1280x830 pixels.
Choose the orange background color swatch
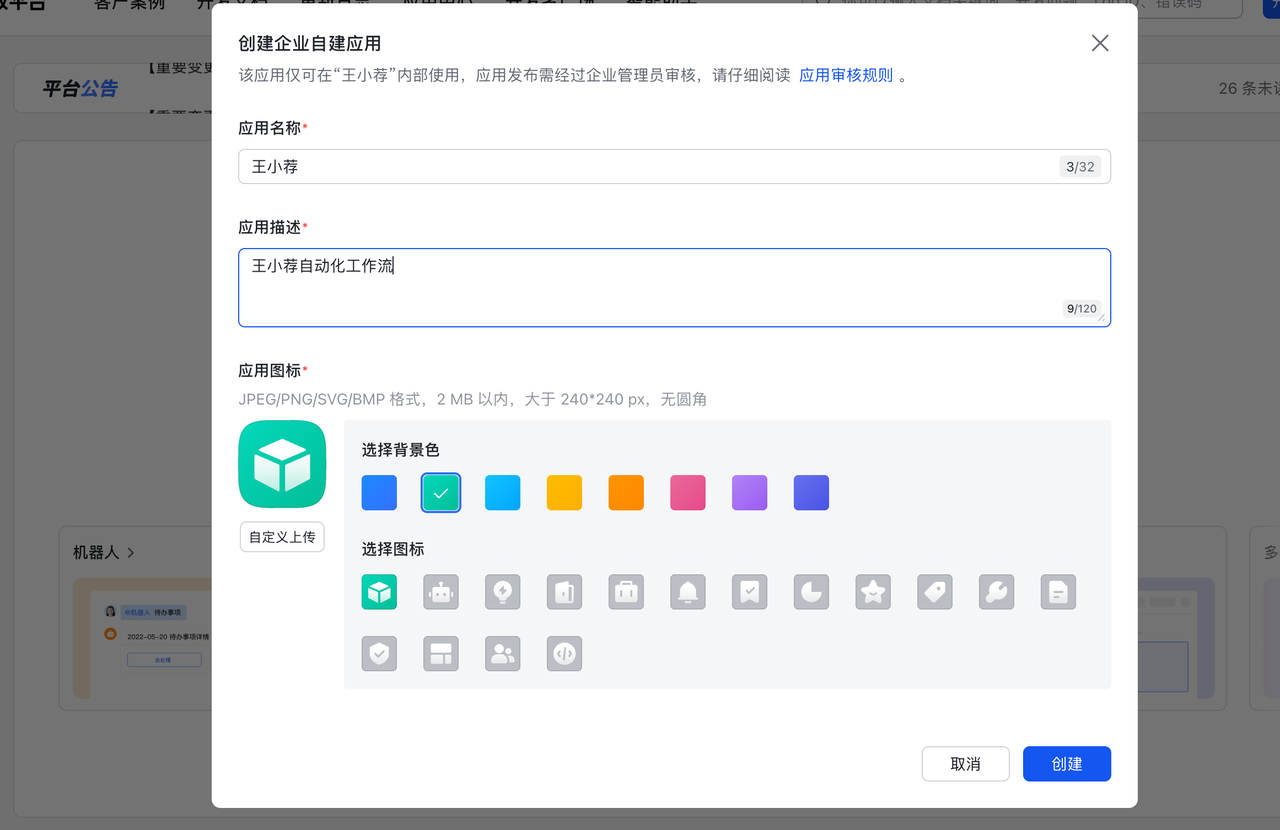626,493
